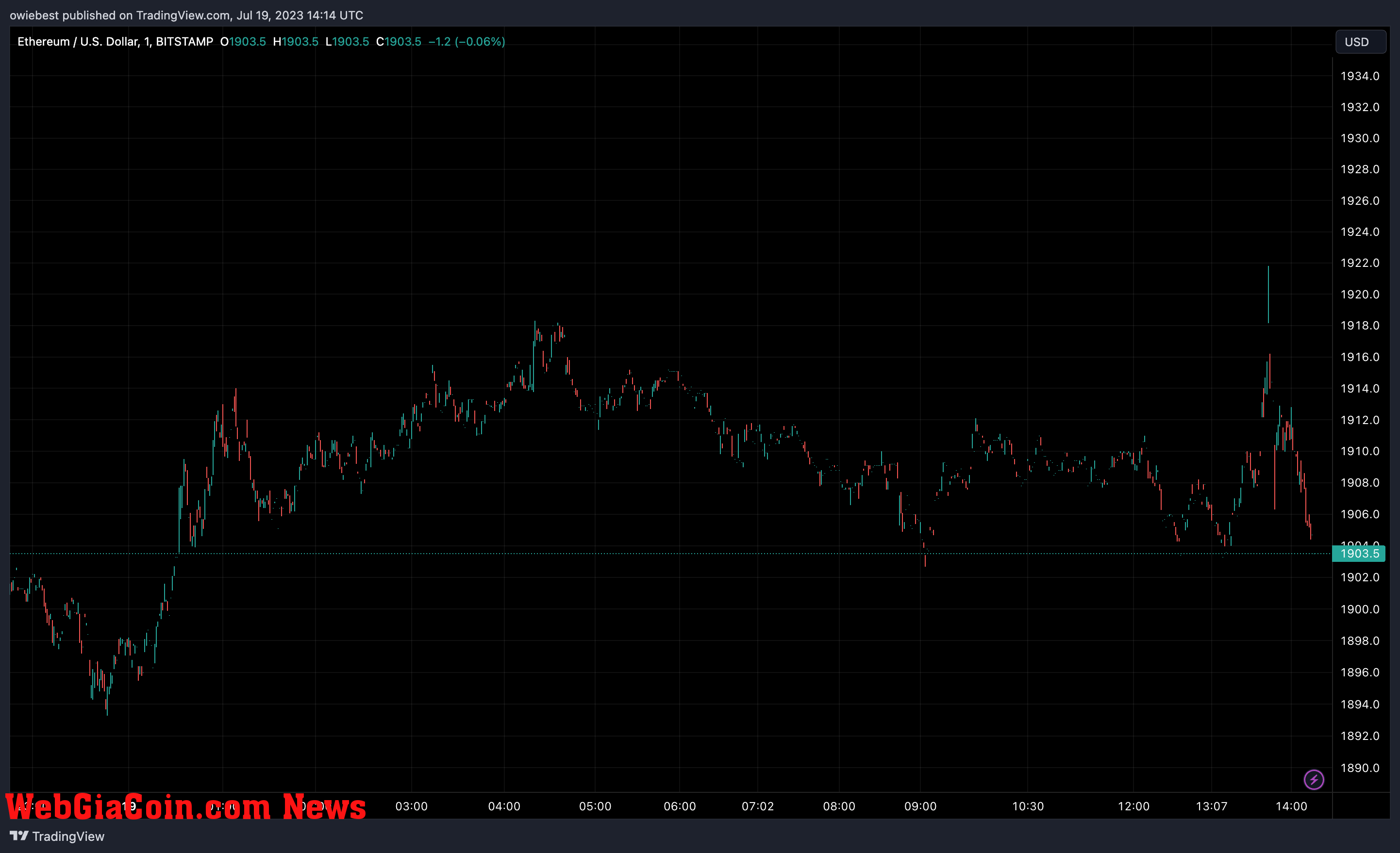Click the 1908.0 price axis label
Screen dimensions: 1400x853
1360,483
